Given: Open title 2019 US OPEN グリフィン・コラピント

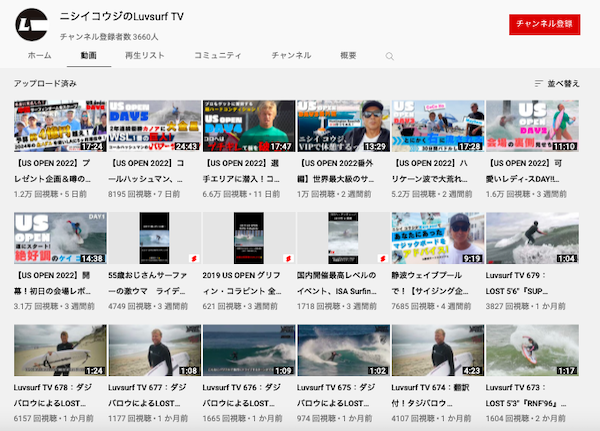Looking at the screenshot, I should [x=242, y=283].
